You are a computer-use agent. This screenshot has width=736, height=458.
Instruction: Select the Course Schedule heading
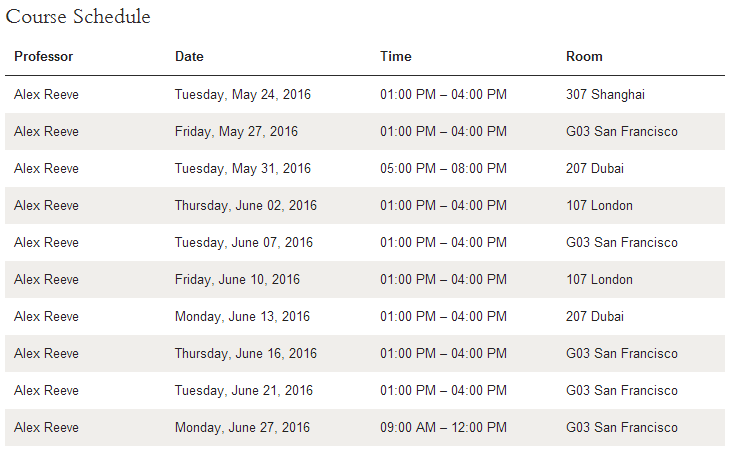78,16
